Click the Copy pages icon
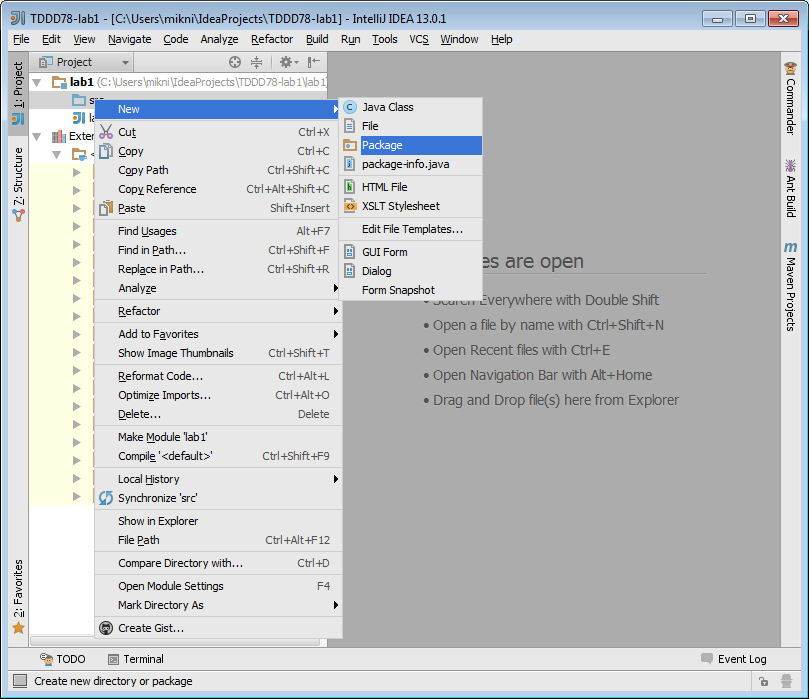Image resolution: width=809 pixels, height=699 pixels. tap(106, 151)
